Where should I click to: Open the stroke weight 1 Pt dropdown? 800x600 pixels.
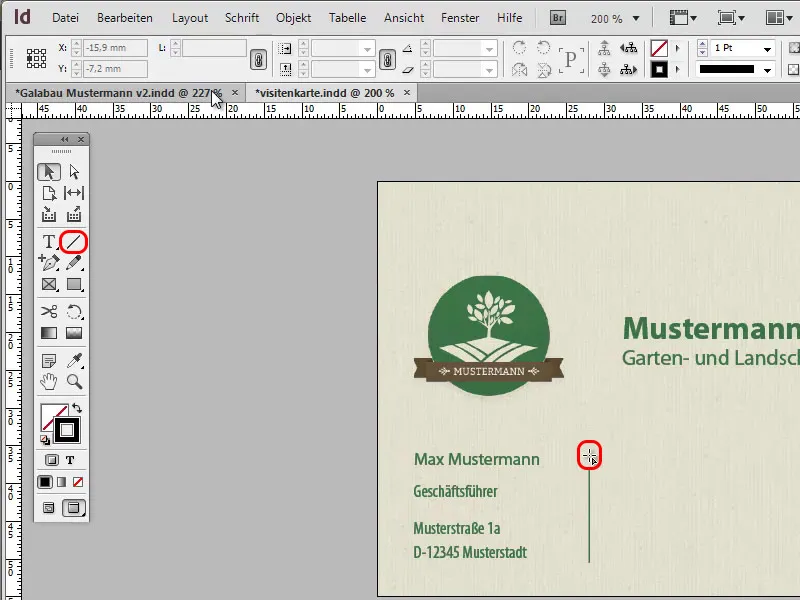767,49
